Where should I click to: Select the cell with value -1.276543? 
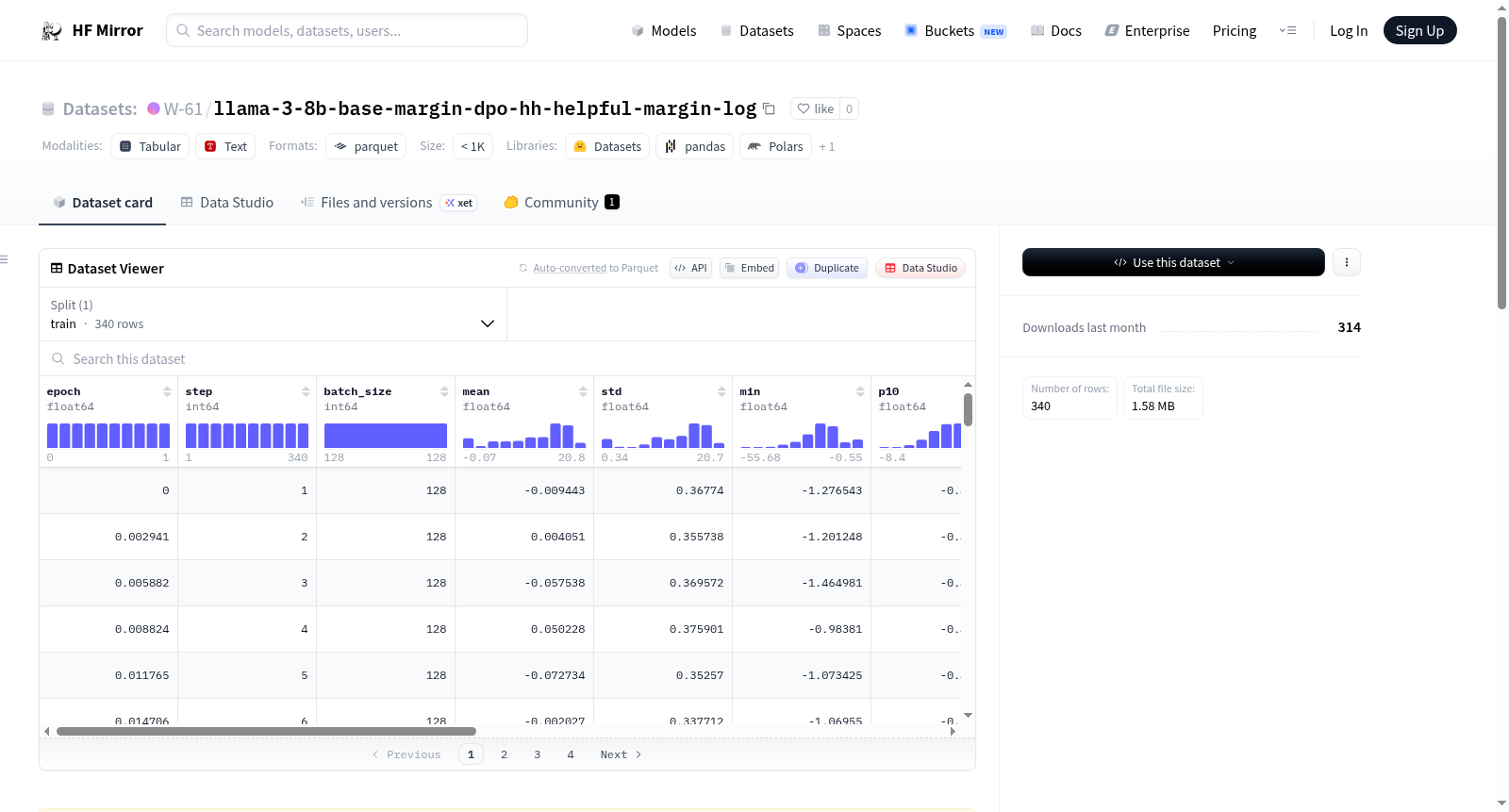[x=802, y=490]
